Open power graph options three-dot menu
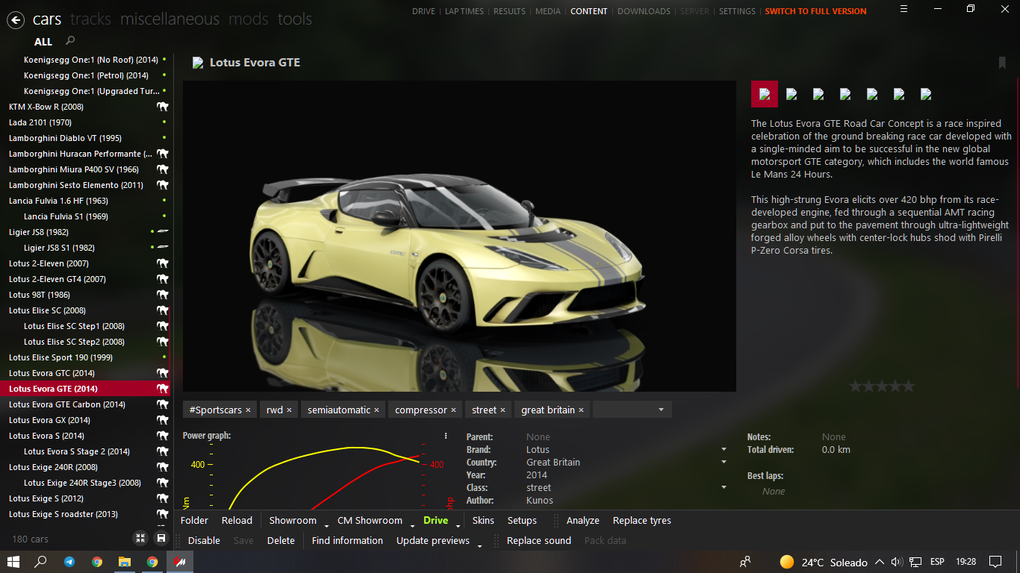 [446, 436]
